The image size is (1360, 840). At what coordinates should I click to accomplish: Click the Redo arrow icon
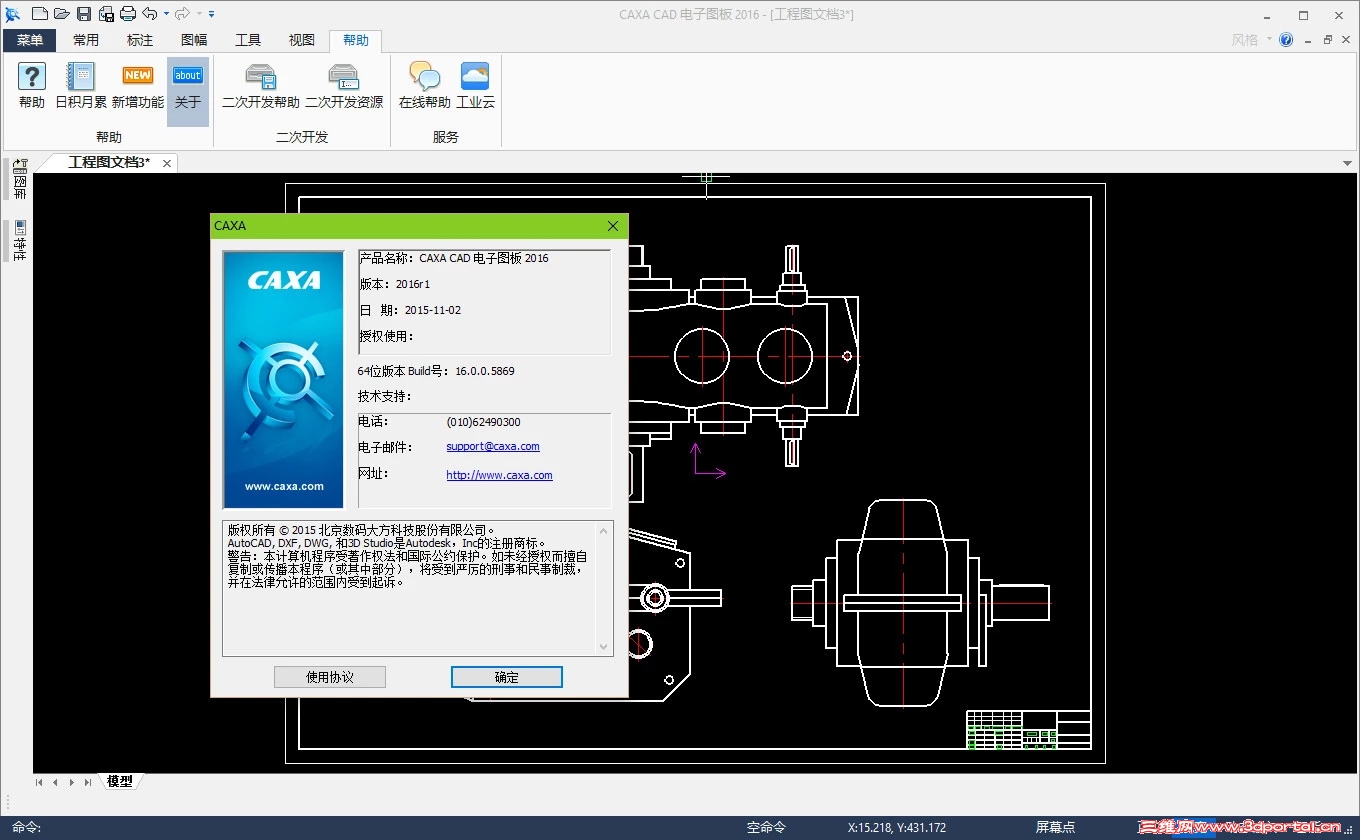[182, 13]
